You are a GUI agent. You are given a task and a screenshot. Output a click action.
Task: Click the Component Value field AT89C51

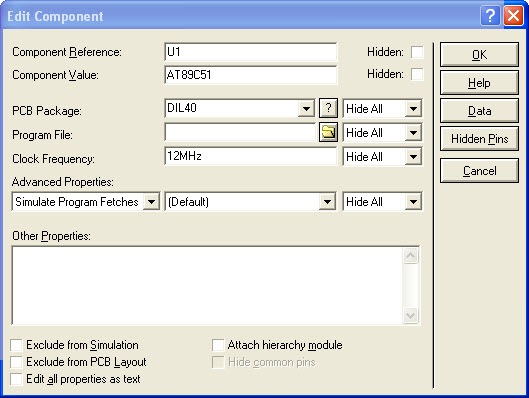(x=250, y=75)
